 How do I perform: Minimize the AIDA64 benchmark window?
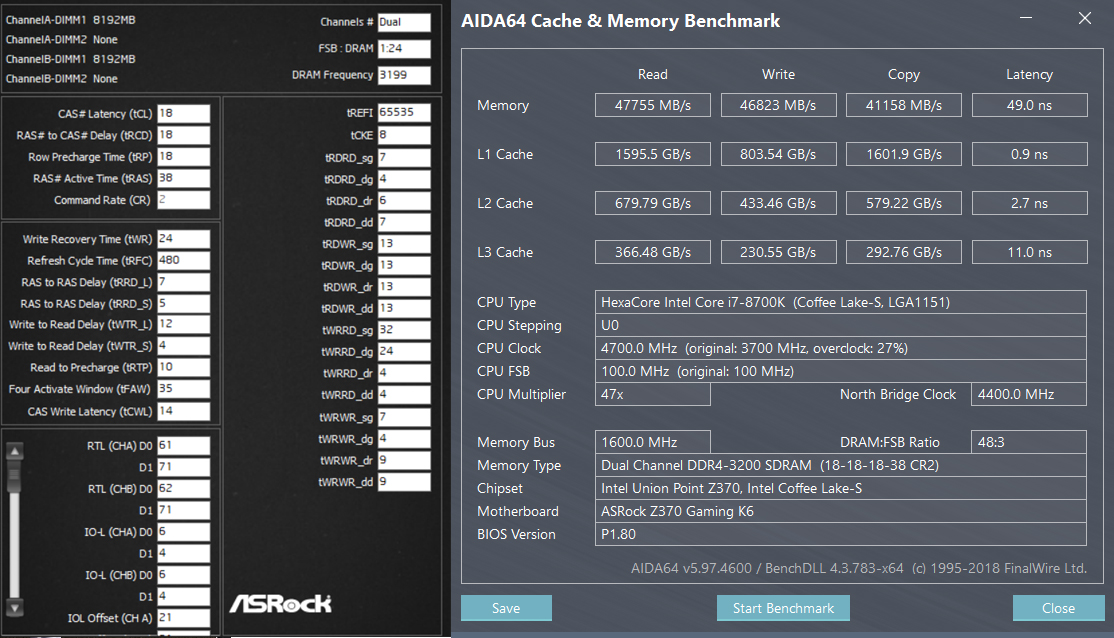click(1026, 18)
